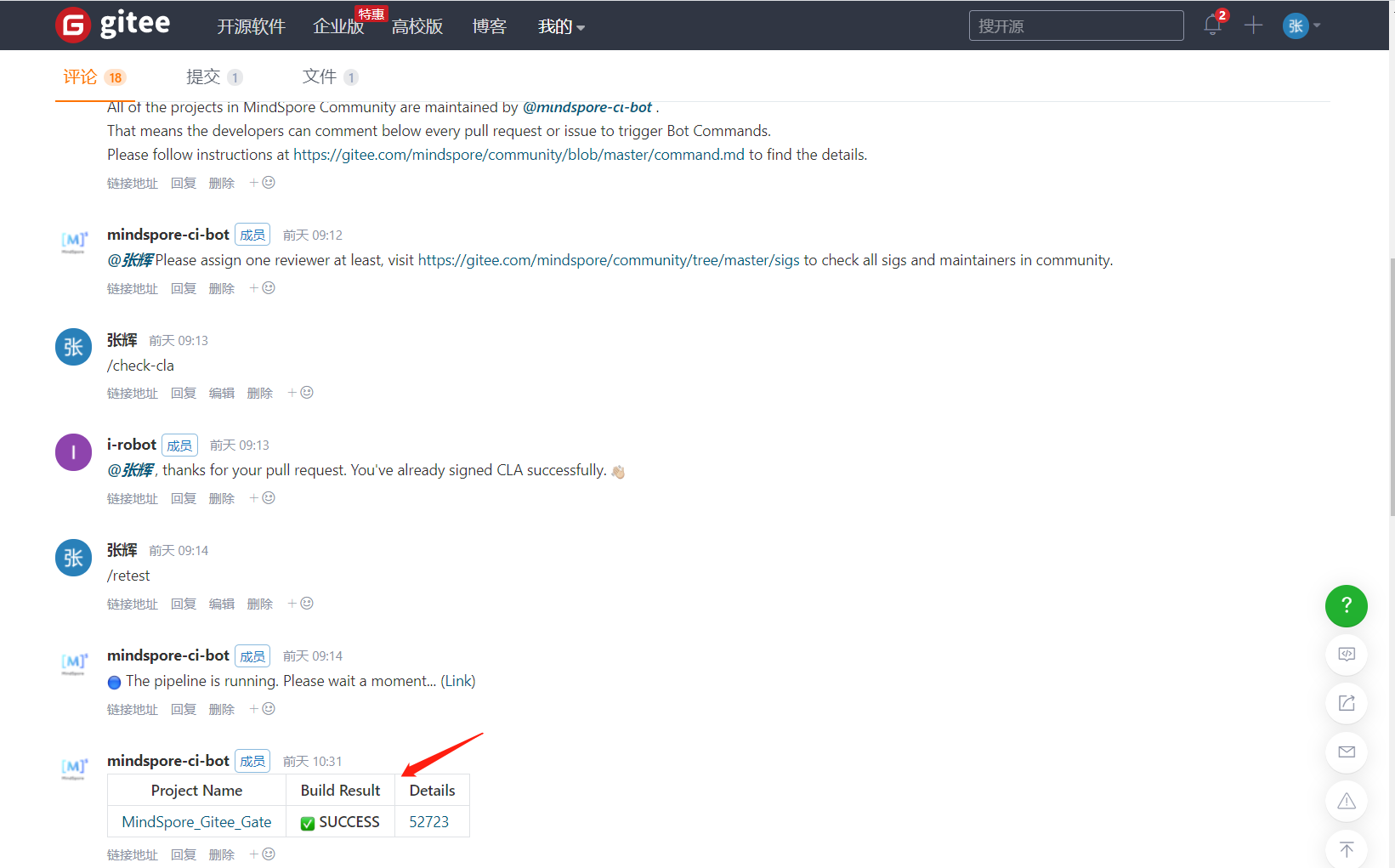Add emoji reaction to the /retest comment
1395x868 pixels.
point(301,604)
